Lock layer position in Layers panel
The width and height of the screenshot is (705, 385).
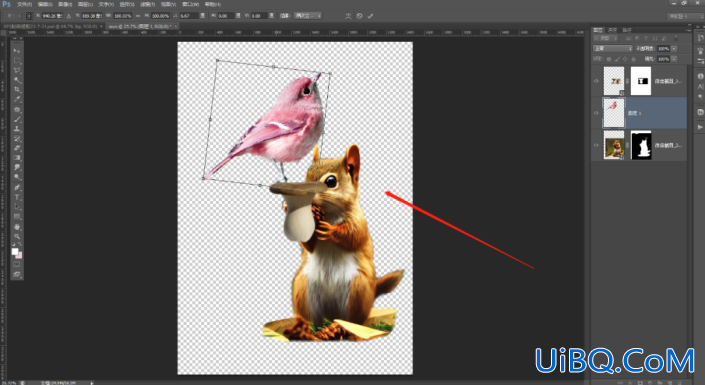(x=625, y=59)
